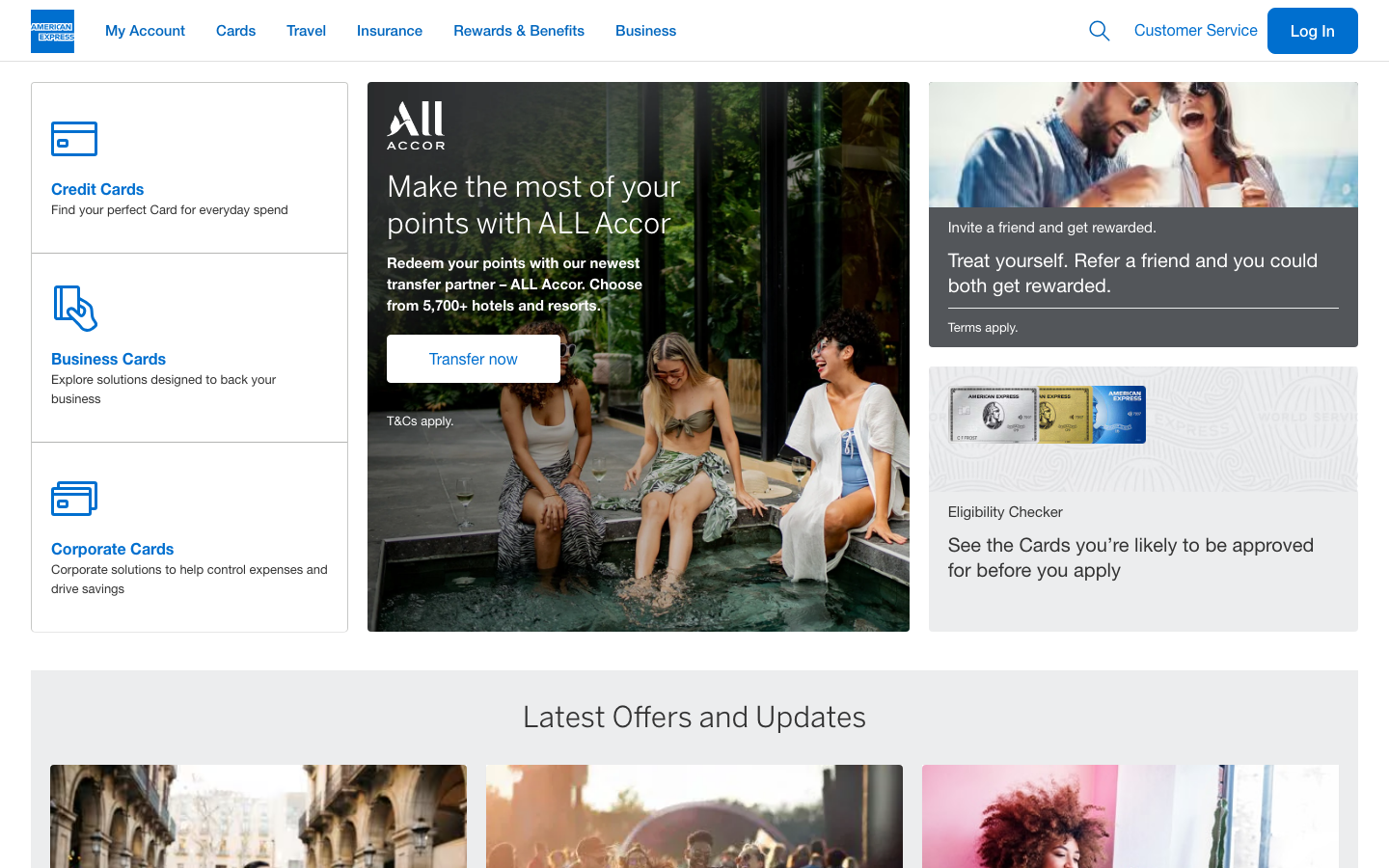Open the street arcade offer image

click(x=259, y=816)
